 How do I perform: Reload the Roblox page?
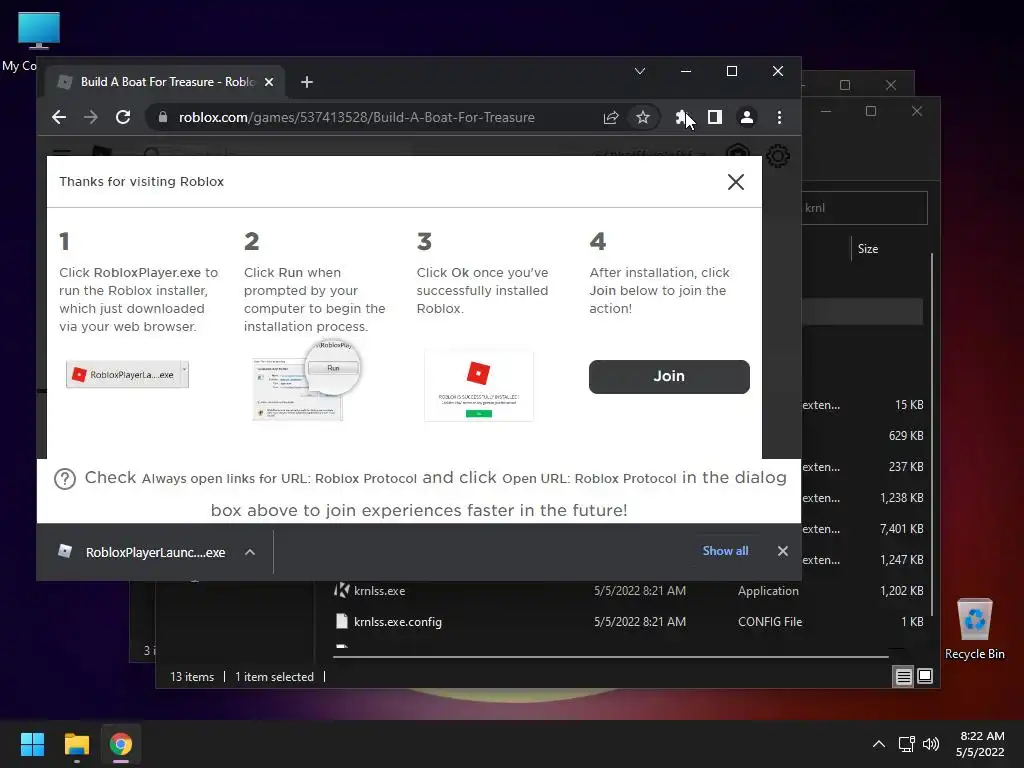click(123, 118)
